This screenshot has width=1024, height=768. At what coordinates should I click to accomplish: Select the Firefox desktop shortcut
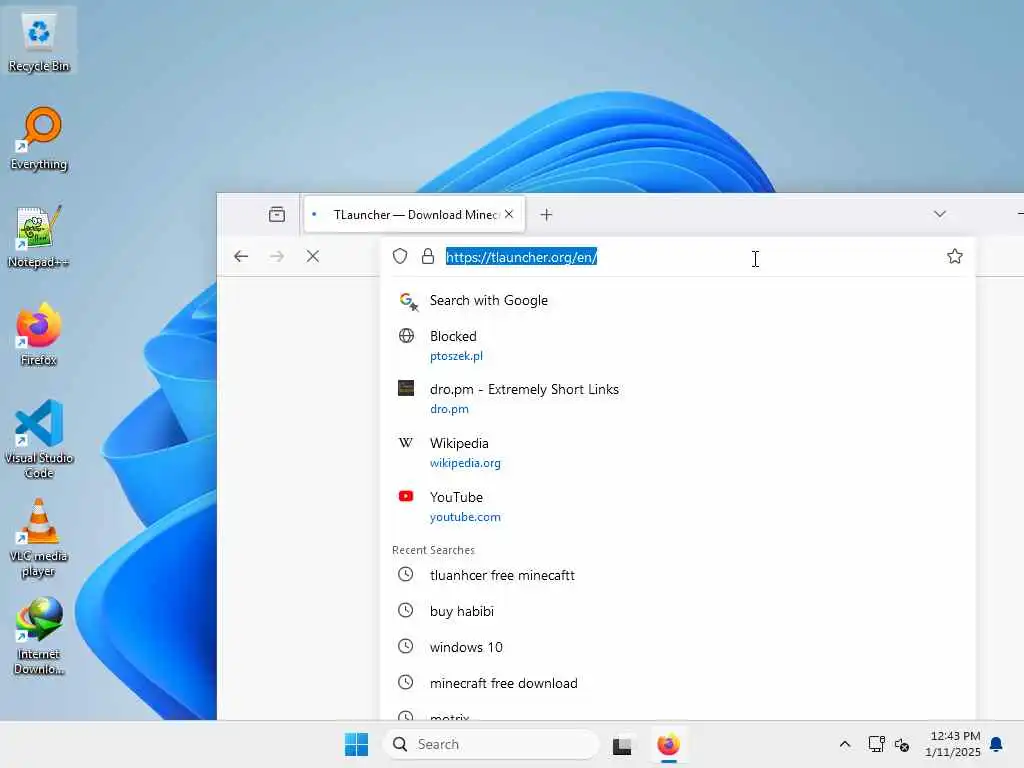(x=38, y=334)
